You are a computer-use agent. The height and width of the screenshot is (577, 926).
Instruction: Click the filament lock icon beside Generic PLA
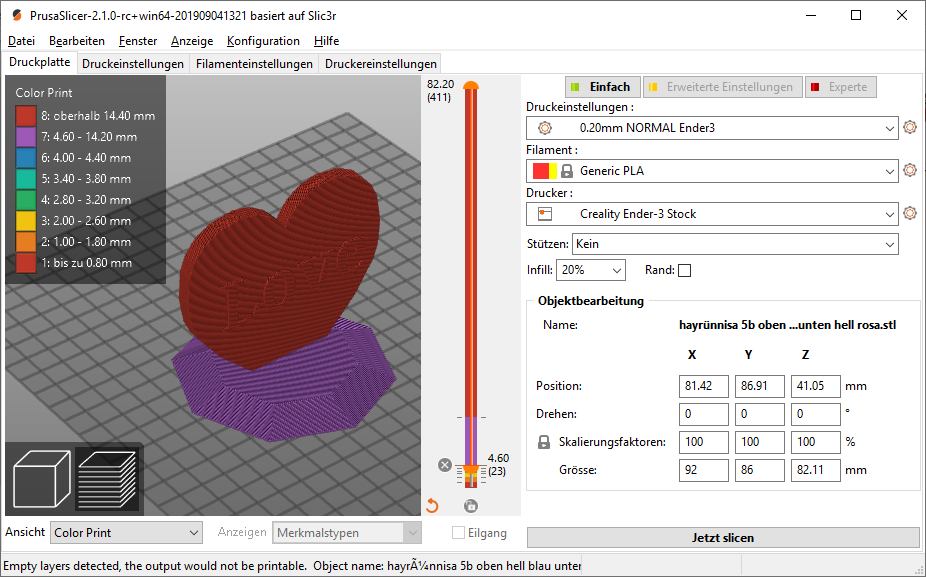[x=567, y=171]
